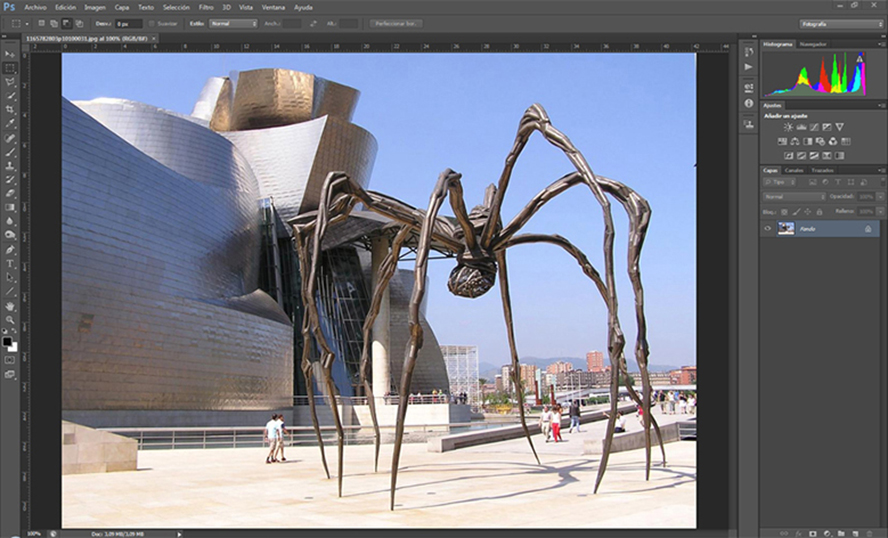Viewport: 888px width, 538px height.
Task: Select the Move tool
Action: coord(10,54)
